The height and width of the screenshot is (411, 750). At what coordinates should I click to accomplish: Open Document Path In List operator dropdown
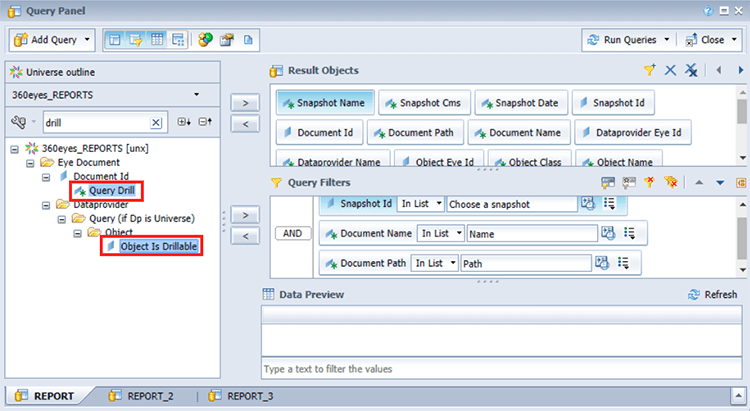[x=434, y=263]
